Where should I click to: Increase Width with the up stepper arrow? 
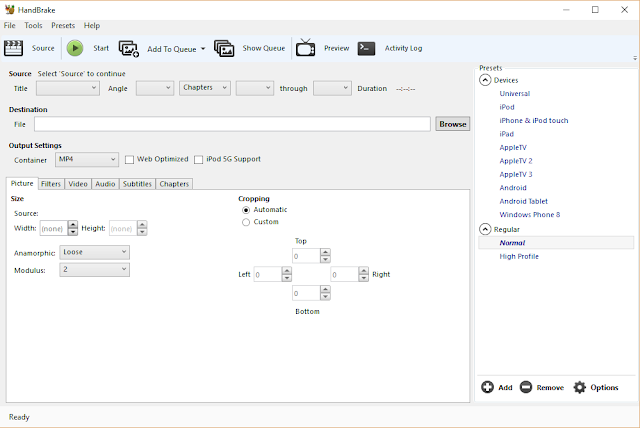(x=73, y=224)
